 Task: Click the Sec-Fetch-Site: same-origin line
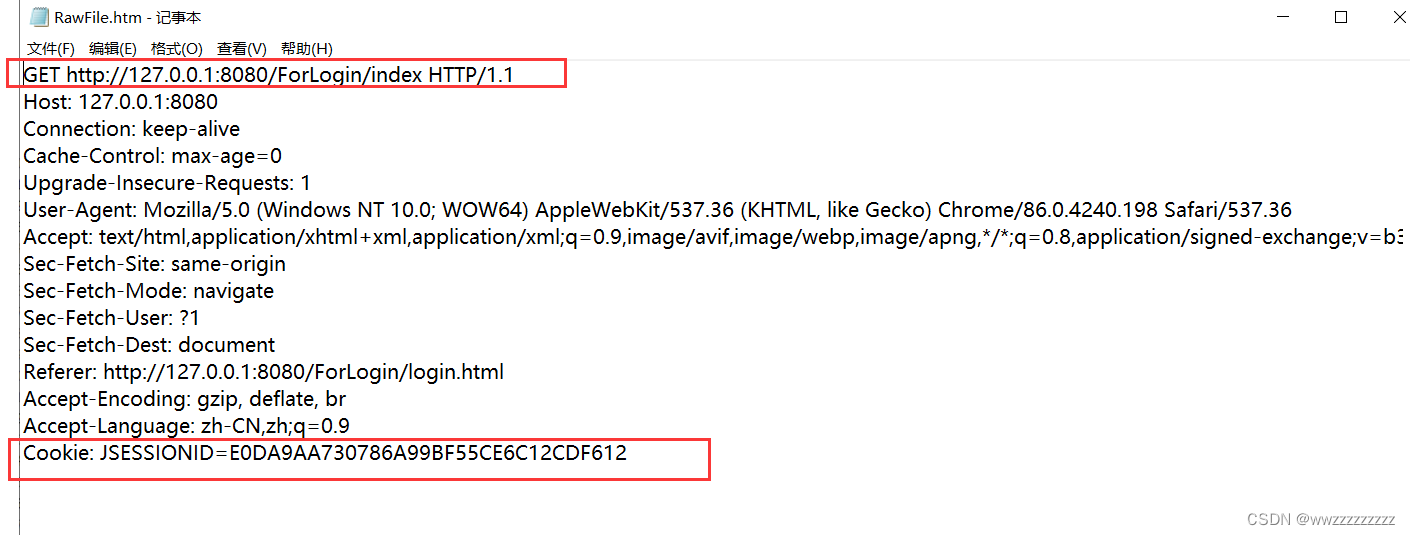[154, 264]
